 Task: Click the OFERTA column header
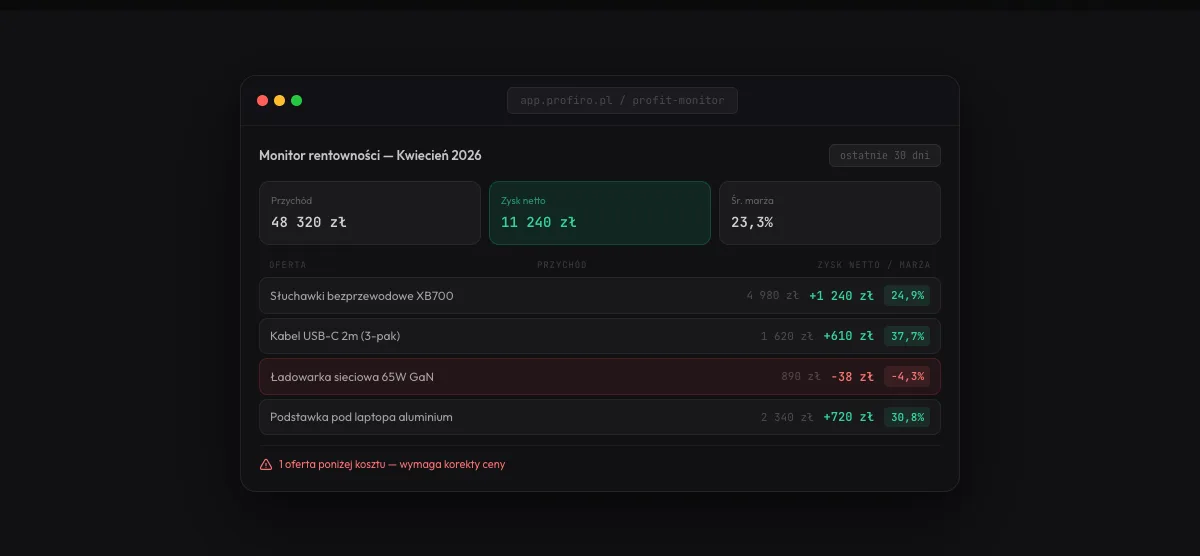point(288,265)
